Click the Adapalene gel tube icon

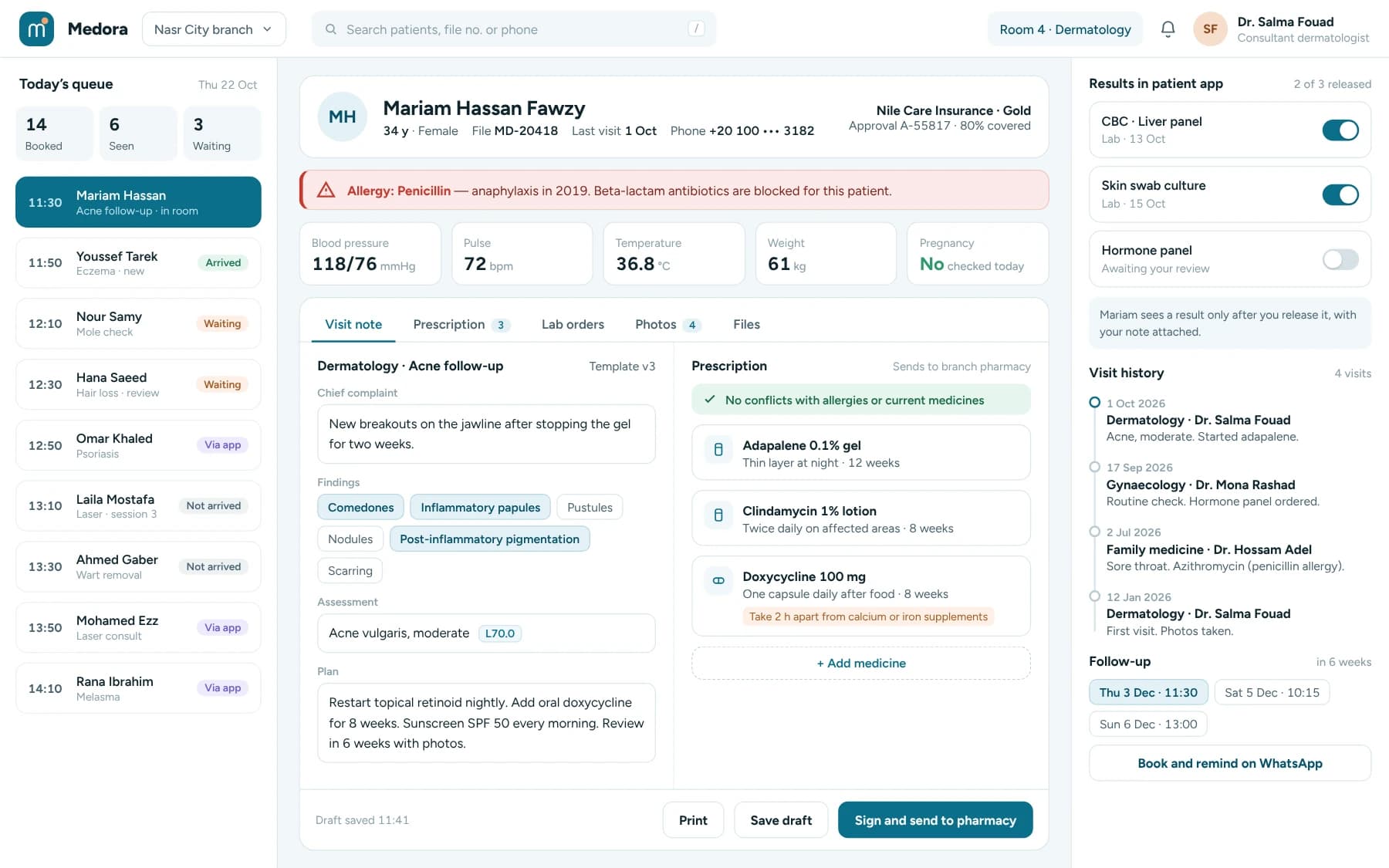click(x=718, y=449)
